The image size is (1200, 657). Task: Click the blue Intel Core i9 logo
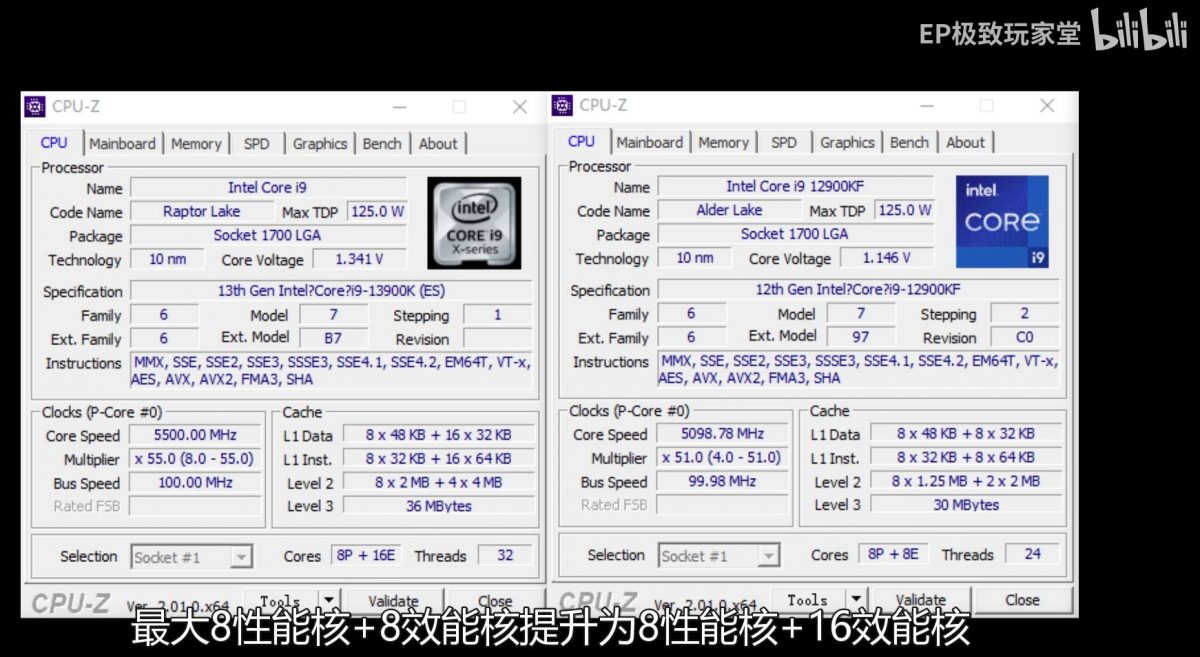coord(1002,221)
